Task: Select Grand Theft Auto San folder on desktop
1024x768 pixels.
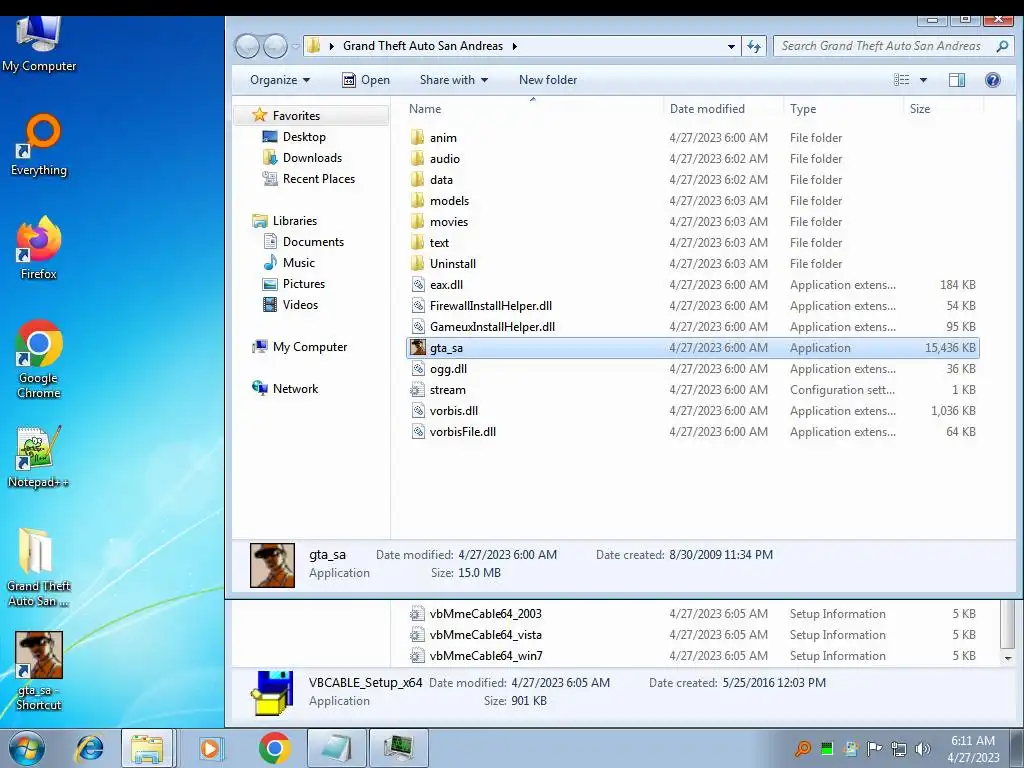Action: click(38, 567)
